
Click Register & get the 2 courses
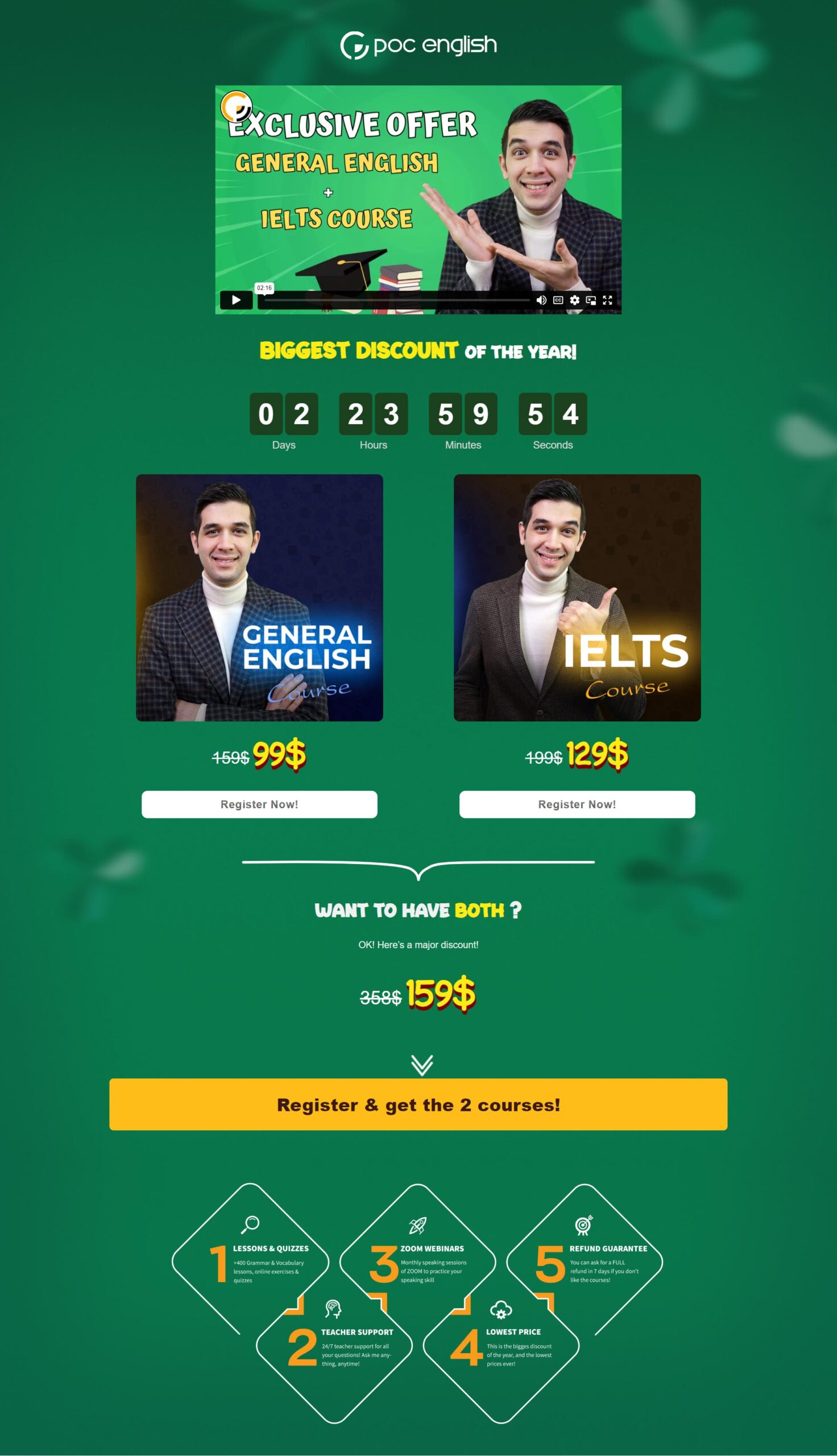pos(418,1104)
